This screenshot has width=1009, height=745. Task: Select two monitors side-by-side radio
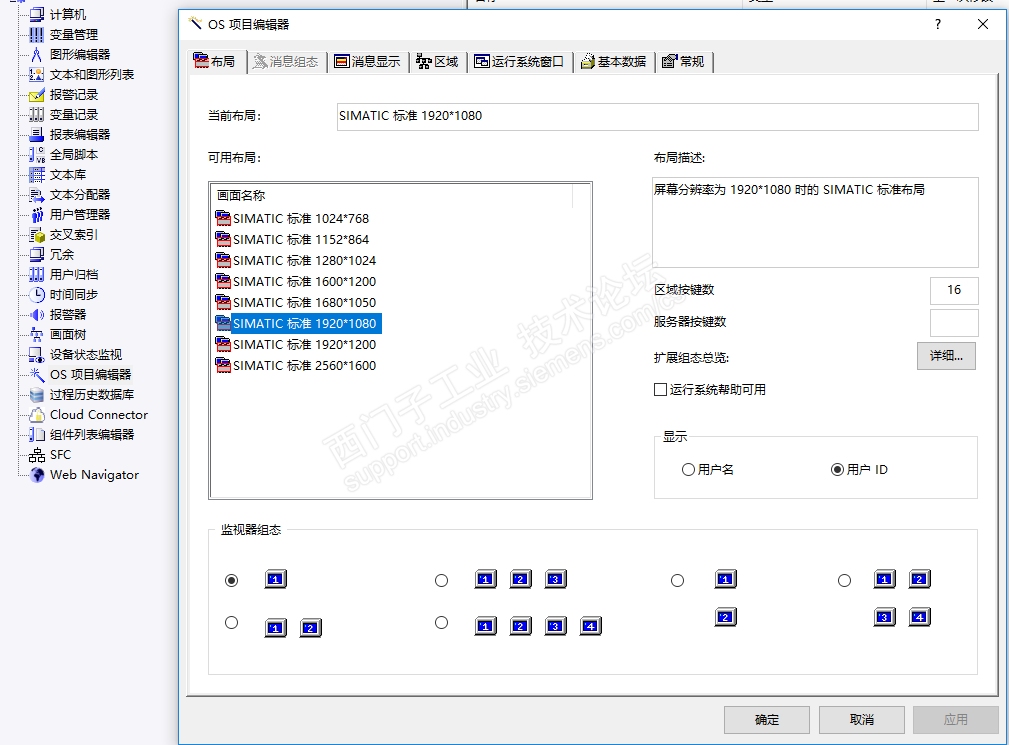click(232, 623)
